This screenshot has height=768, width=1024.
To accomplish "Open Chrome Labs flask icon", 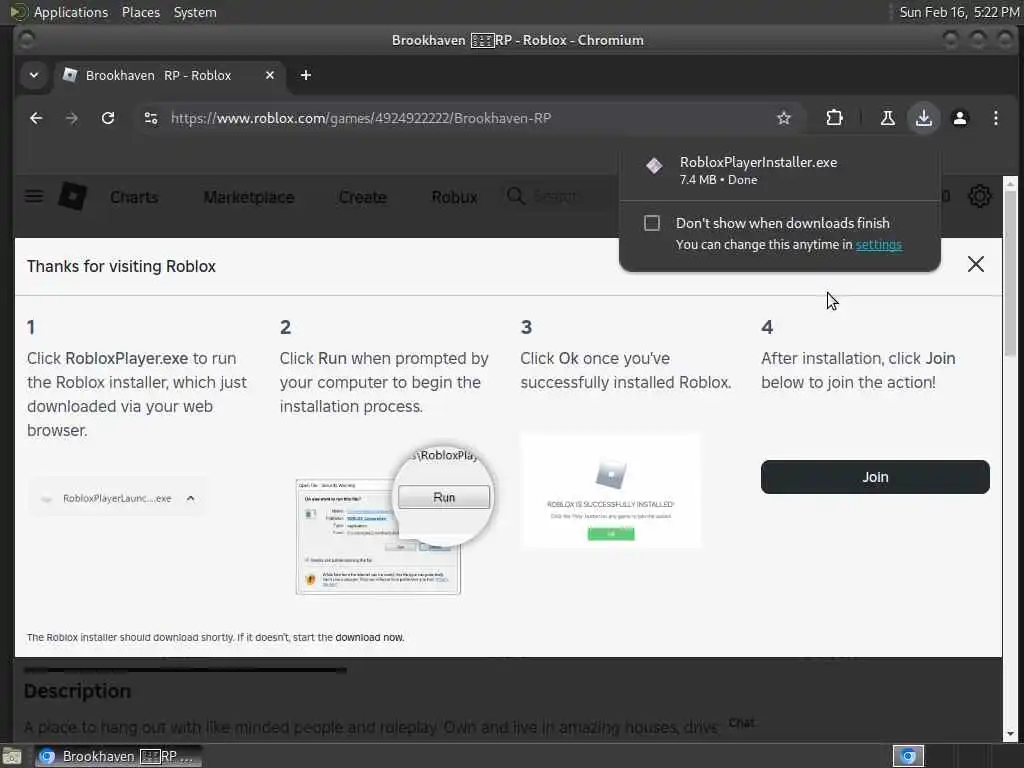I will [888, 118].
